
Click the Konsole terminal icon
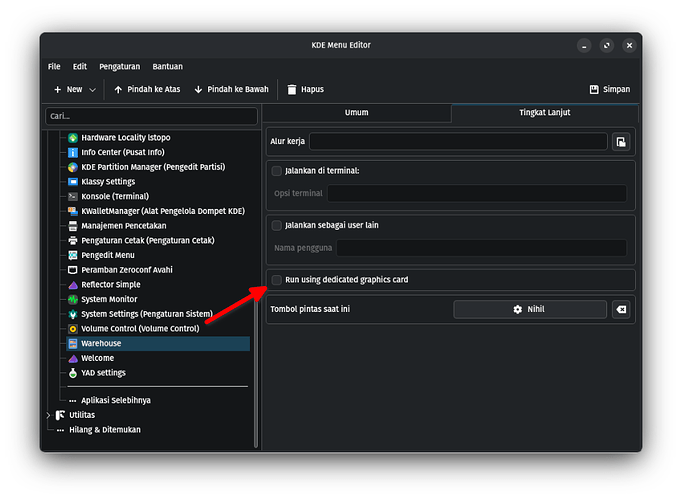click(x=73, y=197)
